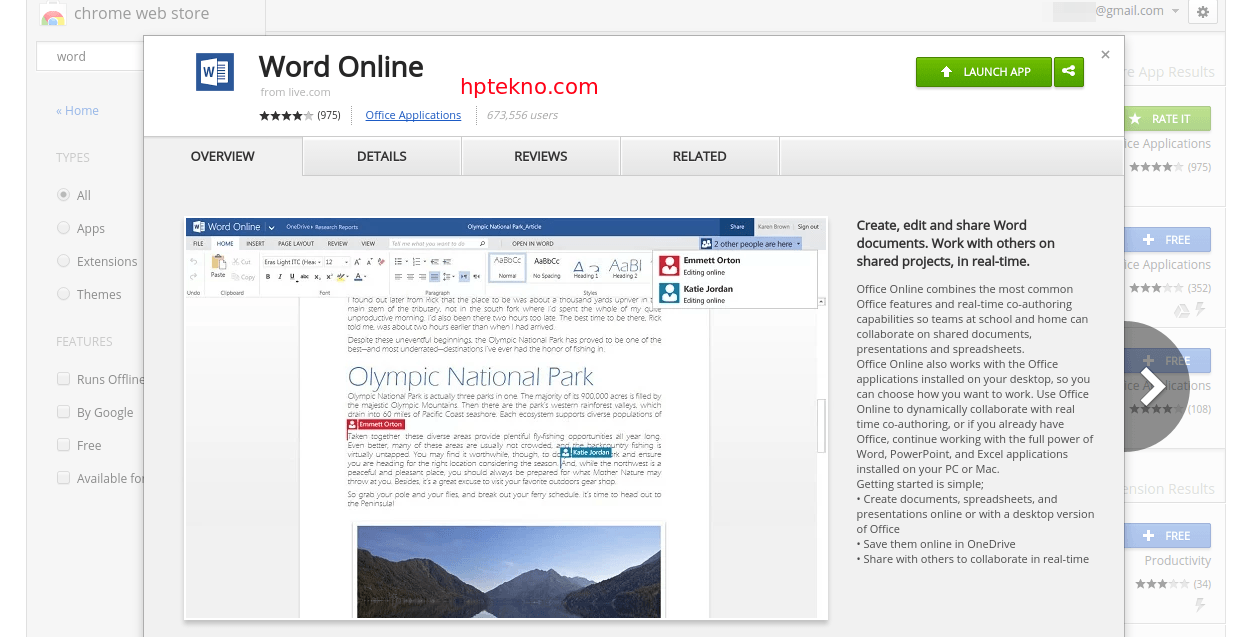Click the INSERT tab in preview ribbon
1244x637 pixels.
tap(256, 243)
